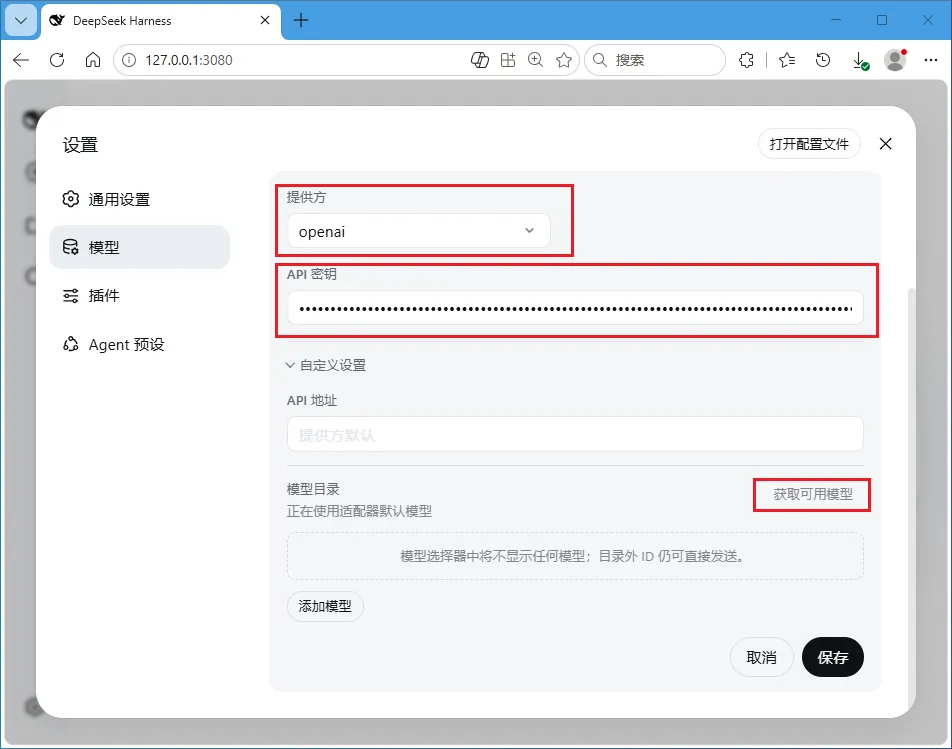
Task: Open the 提供方 openai dropdown
Action: [419, 231]
